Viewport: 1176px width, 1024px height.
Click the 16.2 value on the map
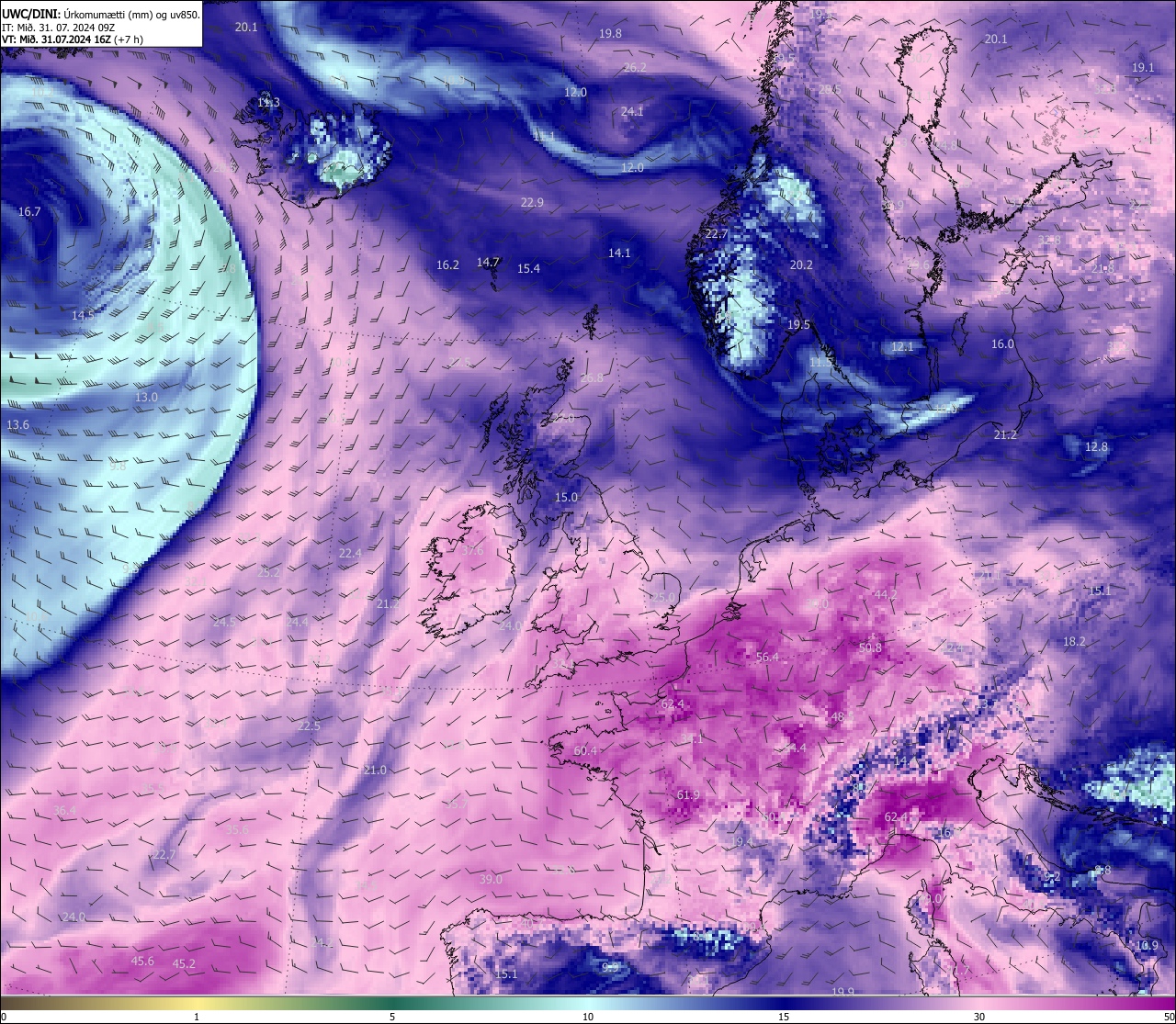[447, 265]
